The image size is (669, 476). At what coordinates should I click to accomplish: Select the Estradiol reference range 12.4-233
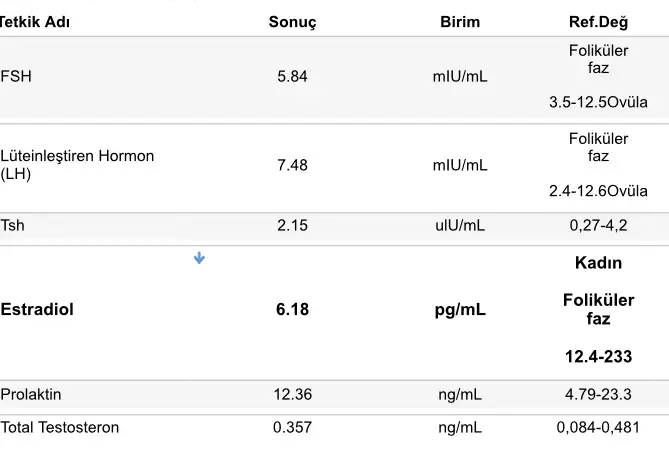click(x=598, y=356)
